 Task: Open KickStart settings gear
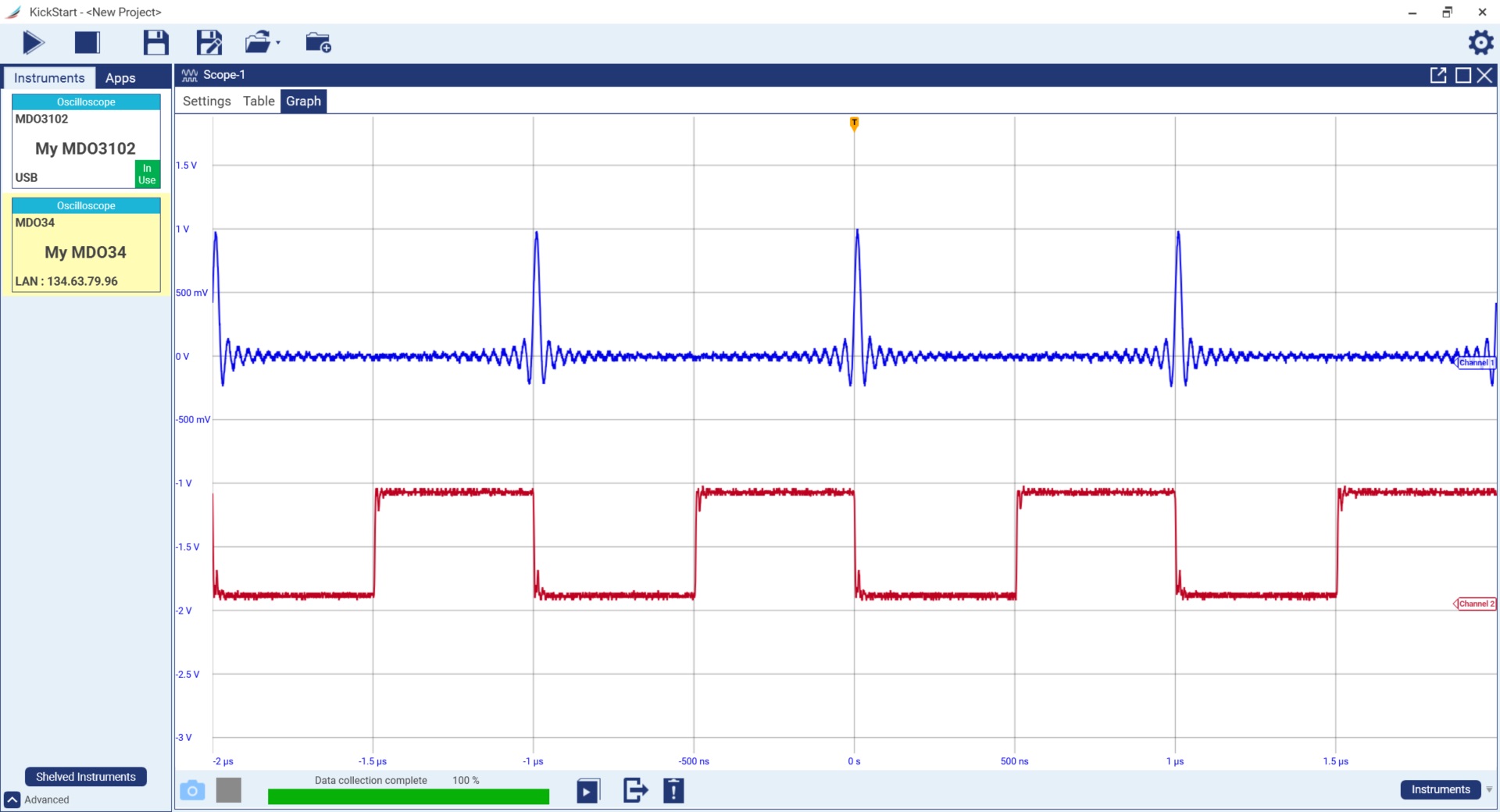1481,43
